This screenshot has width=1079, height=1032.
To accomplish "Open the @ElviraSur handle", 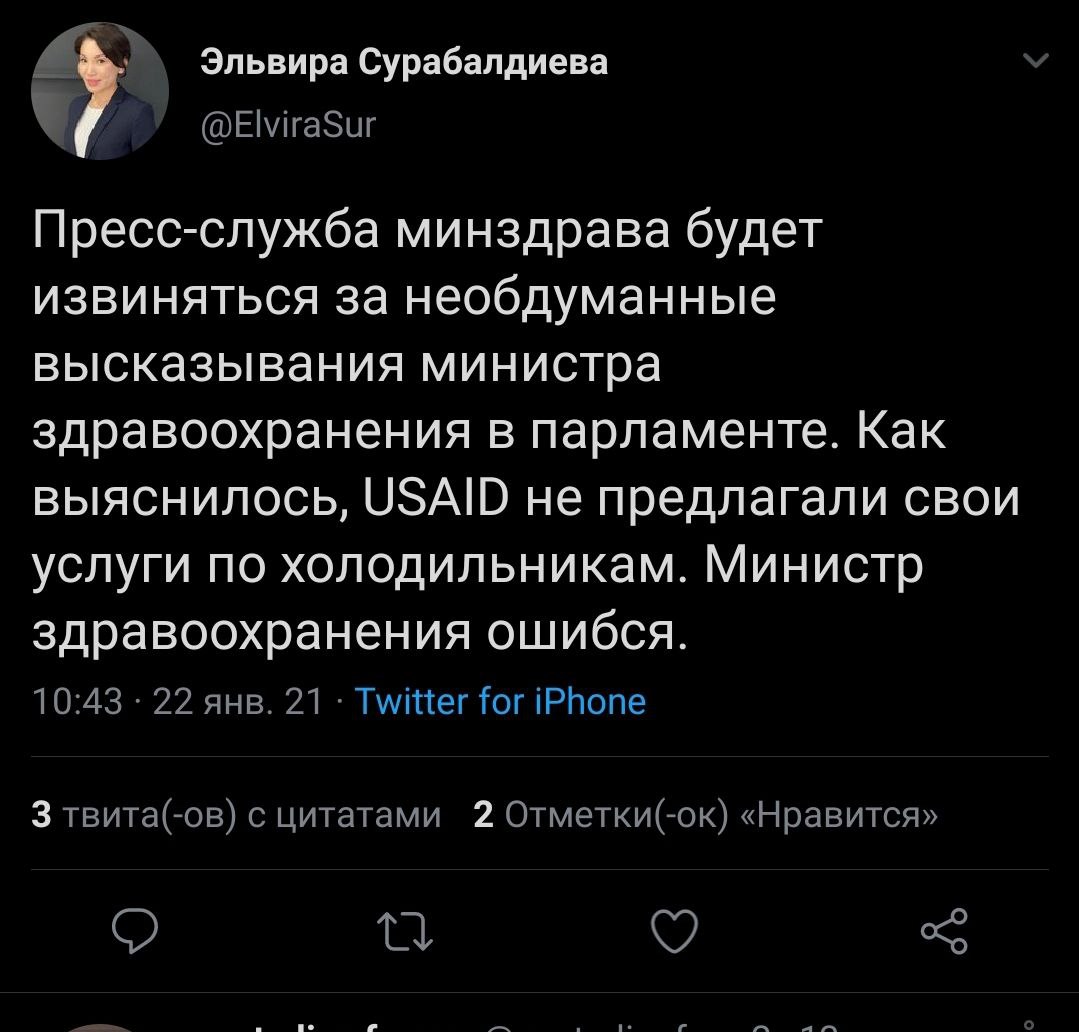I will [289, 125].
